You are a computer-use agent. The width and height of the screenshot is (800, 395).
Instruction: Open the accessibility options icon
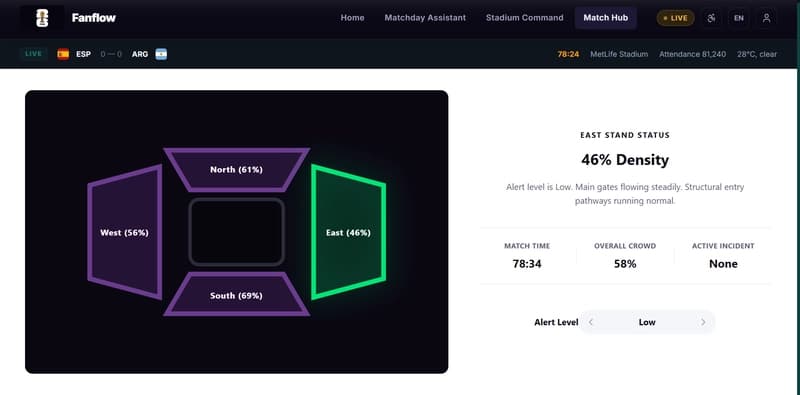pyautogui.click(x=711, y=18)
